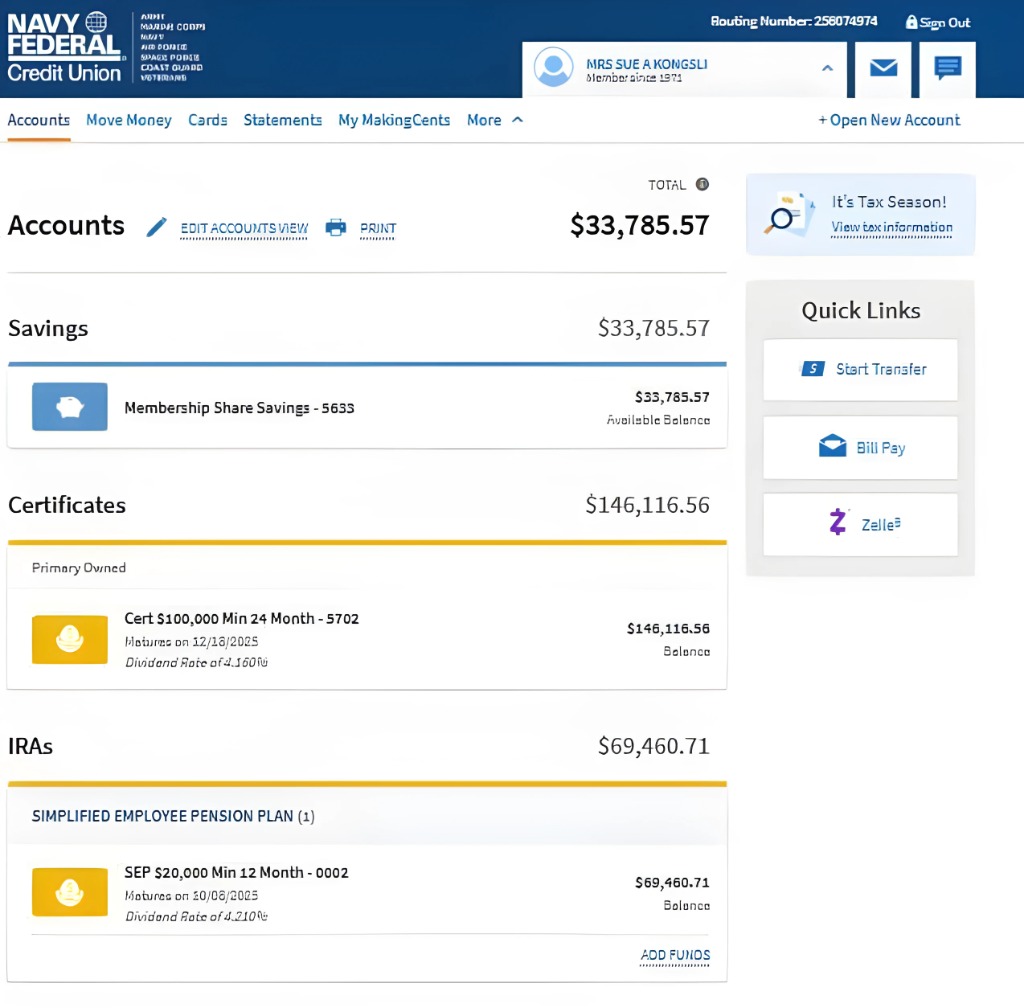Click the Sign Out lock icon
The height and width of the screenshot is (1008, 1024).
click(x=911, y=22)
